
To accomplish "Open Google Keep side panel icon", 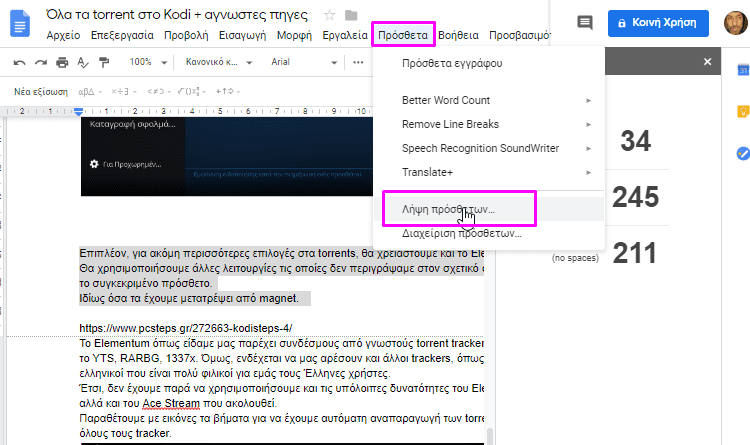I will tap(743, 111).
